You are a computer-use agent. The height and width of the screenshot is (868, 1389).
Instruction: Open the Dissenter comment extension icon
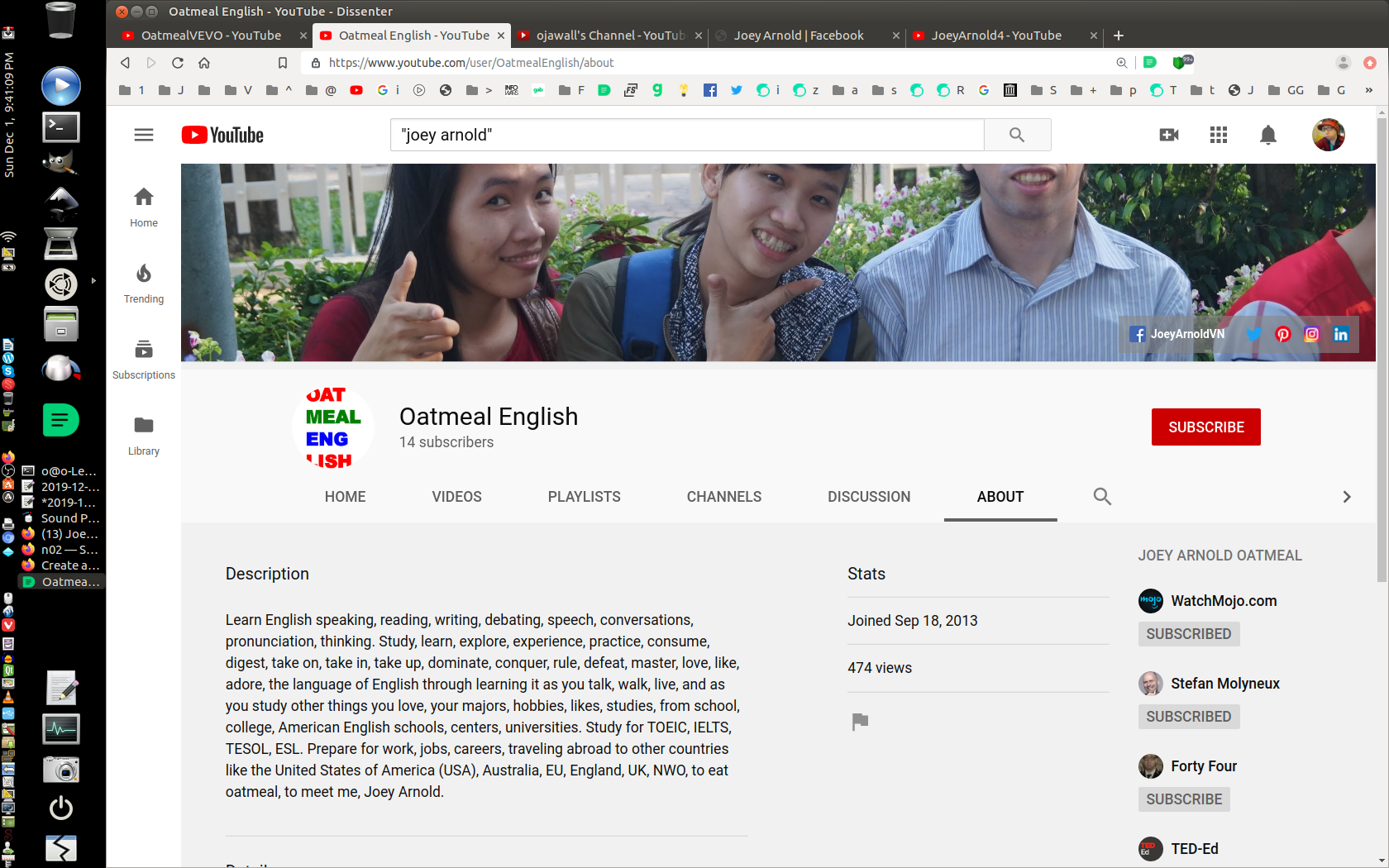coord(1150,62)
